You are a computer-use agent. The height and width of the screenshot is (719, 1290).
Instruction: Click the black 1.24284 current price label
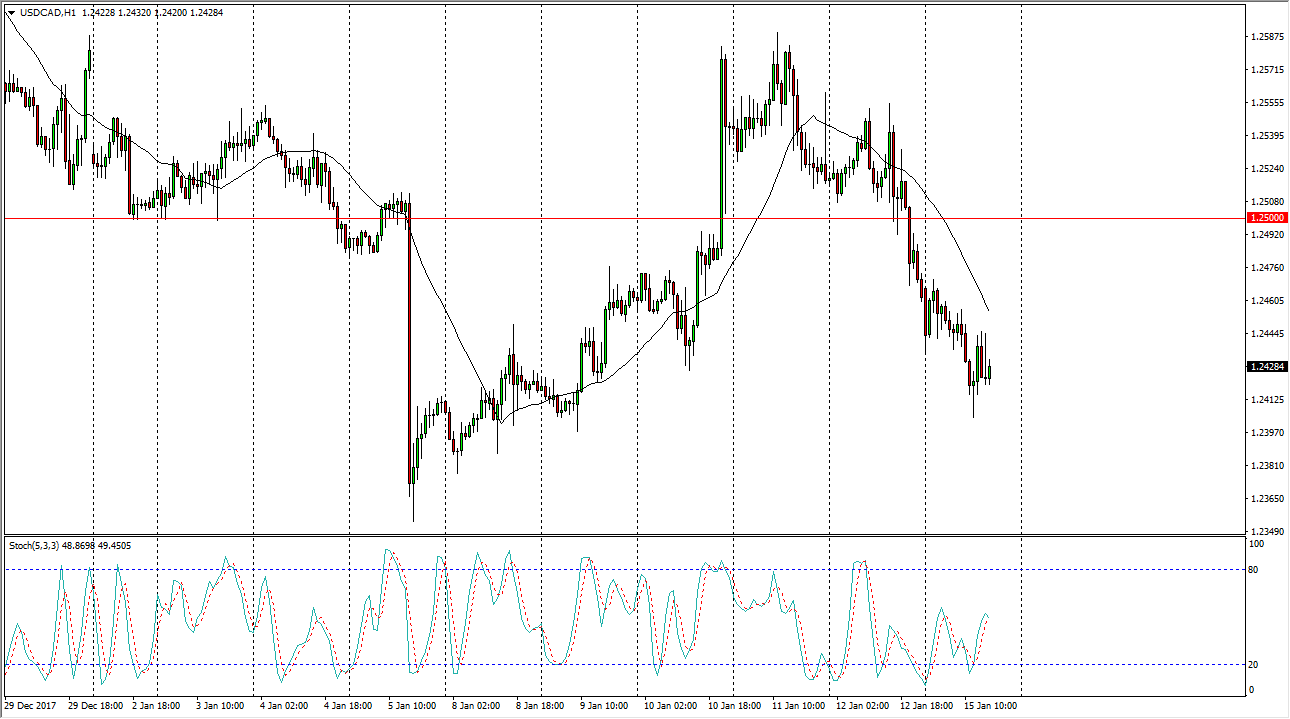point(1267,367)
